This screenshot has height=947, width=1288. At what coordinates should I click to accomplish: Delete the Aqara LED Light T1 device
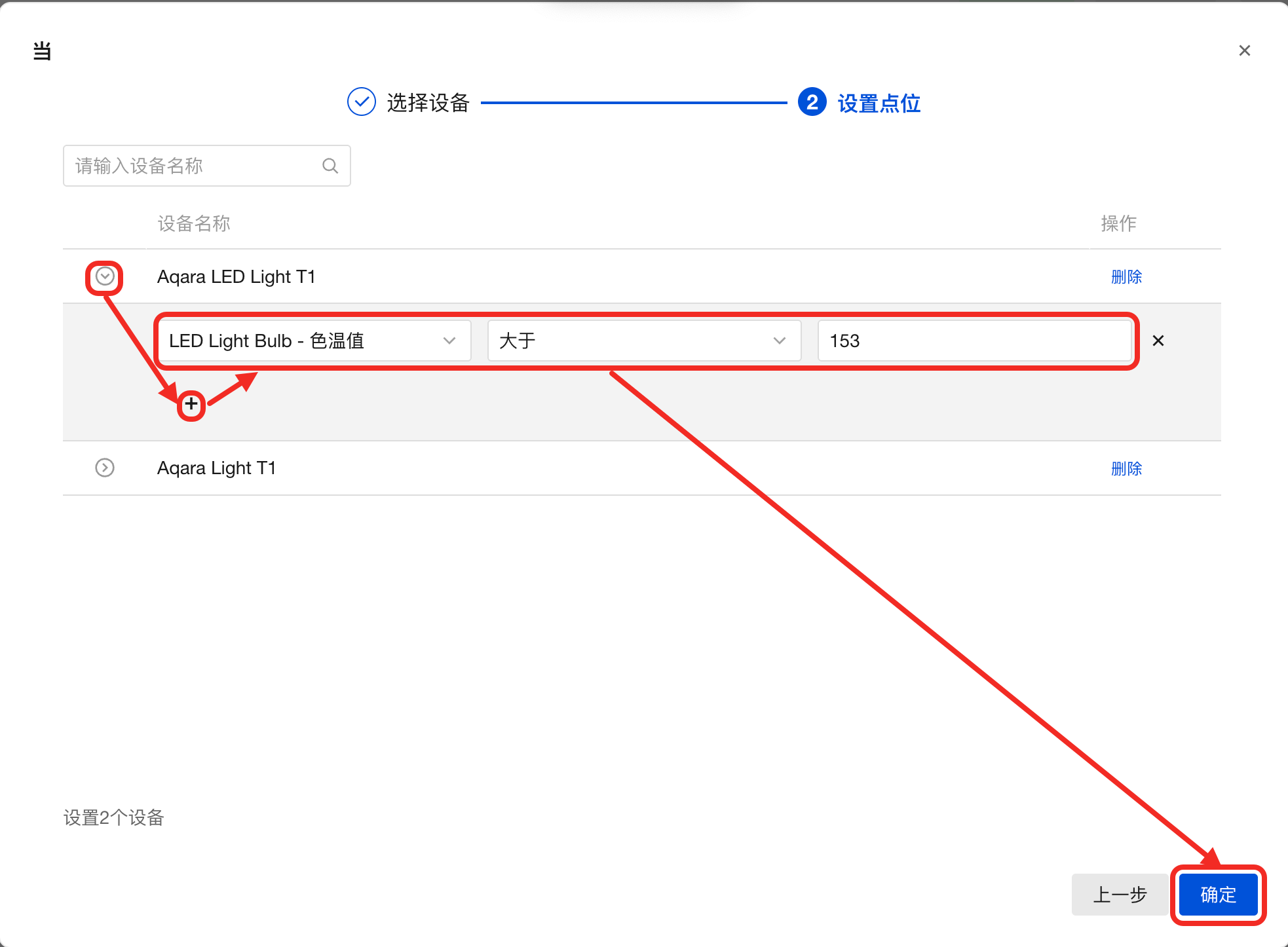[x=1126, y=277]
